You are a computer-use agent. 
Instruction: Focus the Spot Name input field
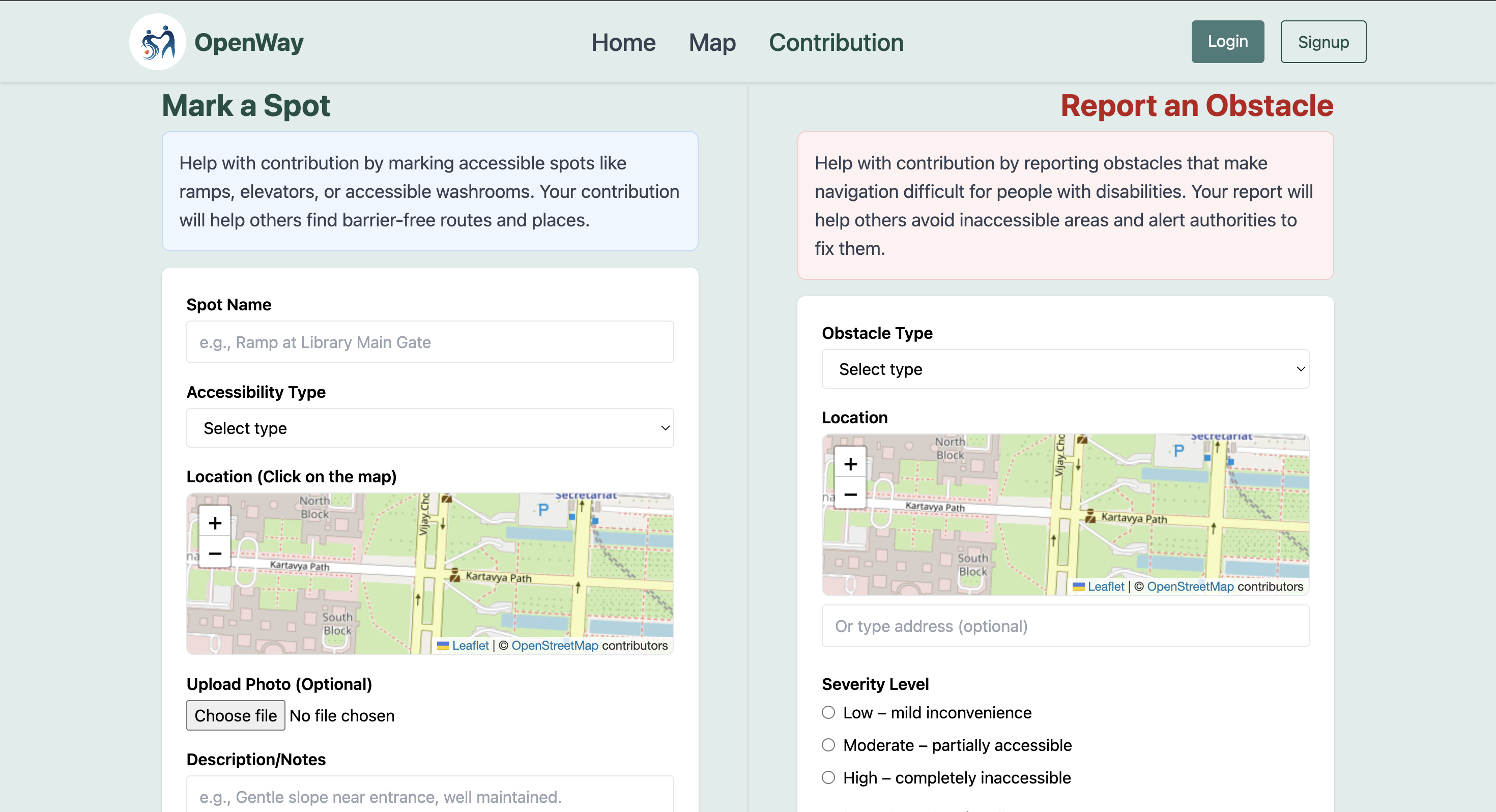coord(430,342)
